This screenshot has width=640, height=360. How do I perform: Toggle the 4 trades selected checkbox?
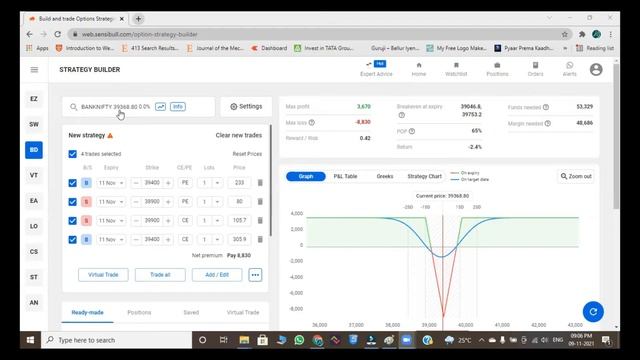72,154
